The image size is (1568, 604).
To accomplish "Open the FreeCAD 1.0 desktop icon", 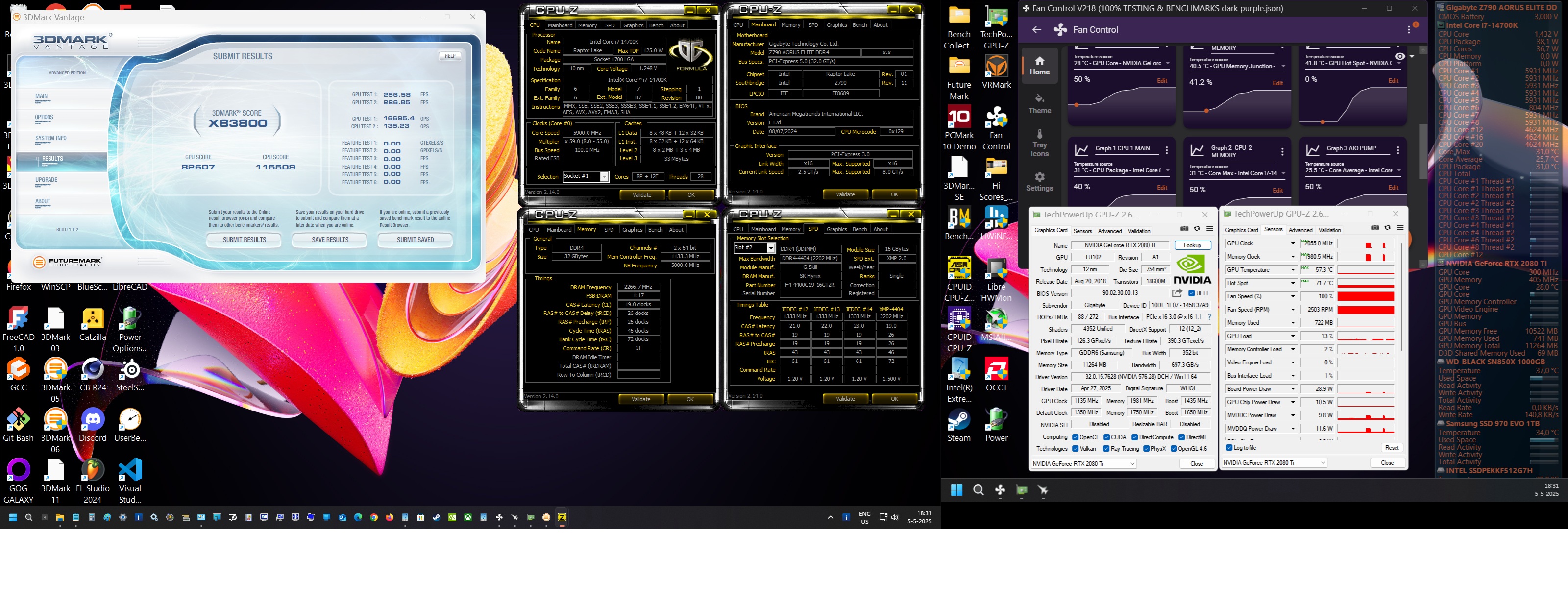I will 18,329.
